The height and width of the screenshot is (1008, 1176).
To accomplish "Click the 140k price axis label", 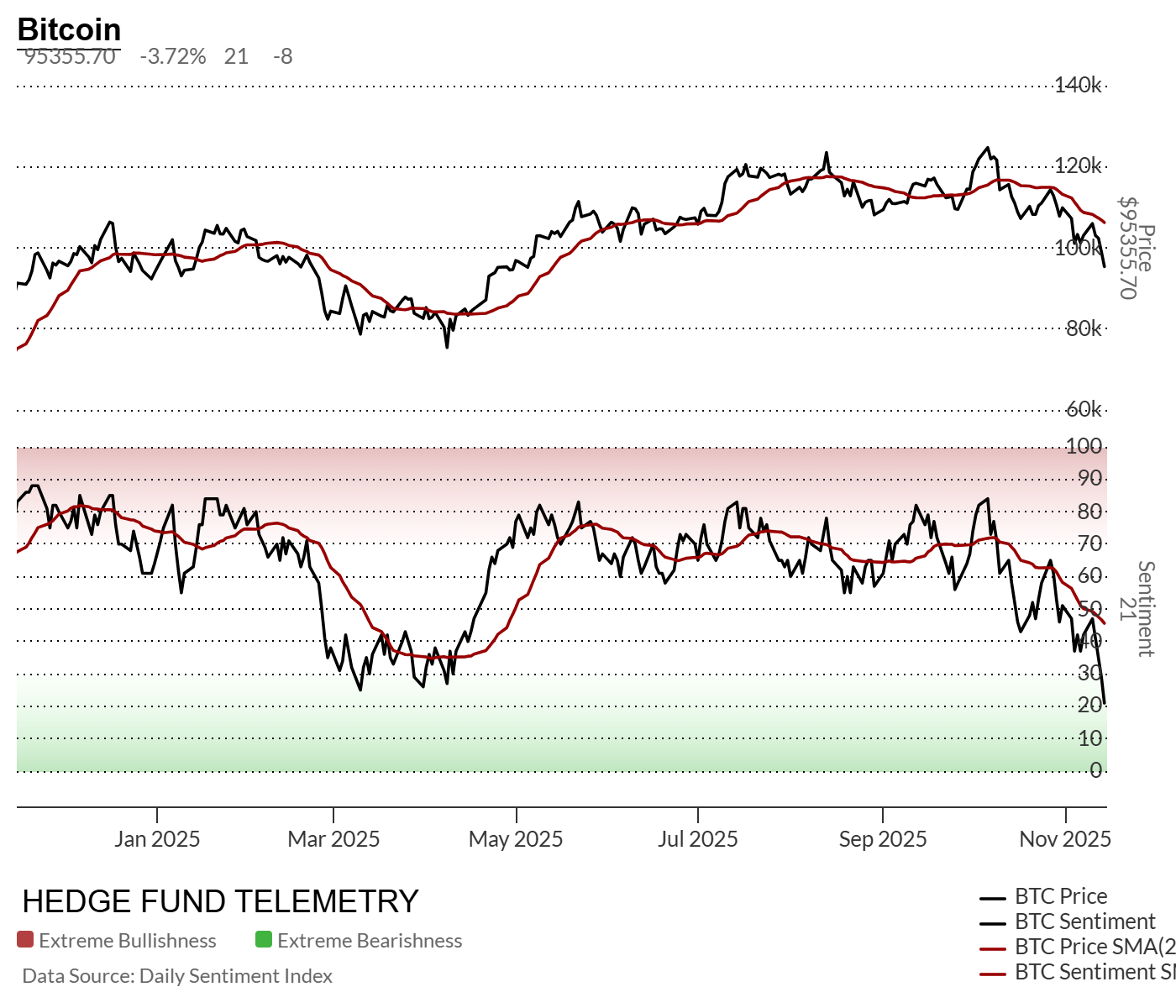I will coord(1078,85).
